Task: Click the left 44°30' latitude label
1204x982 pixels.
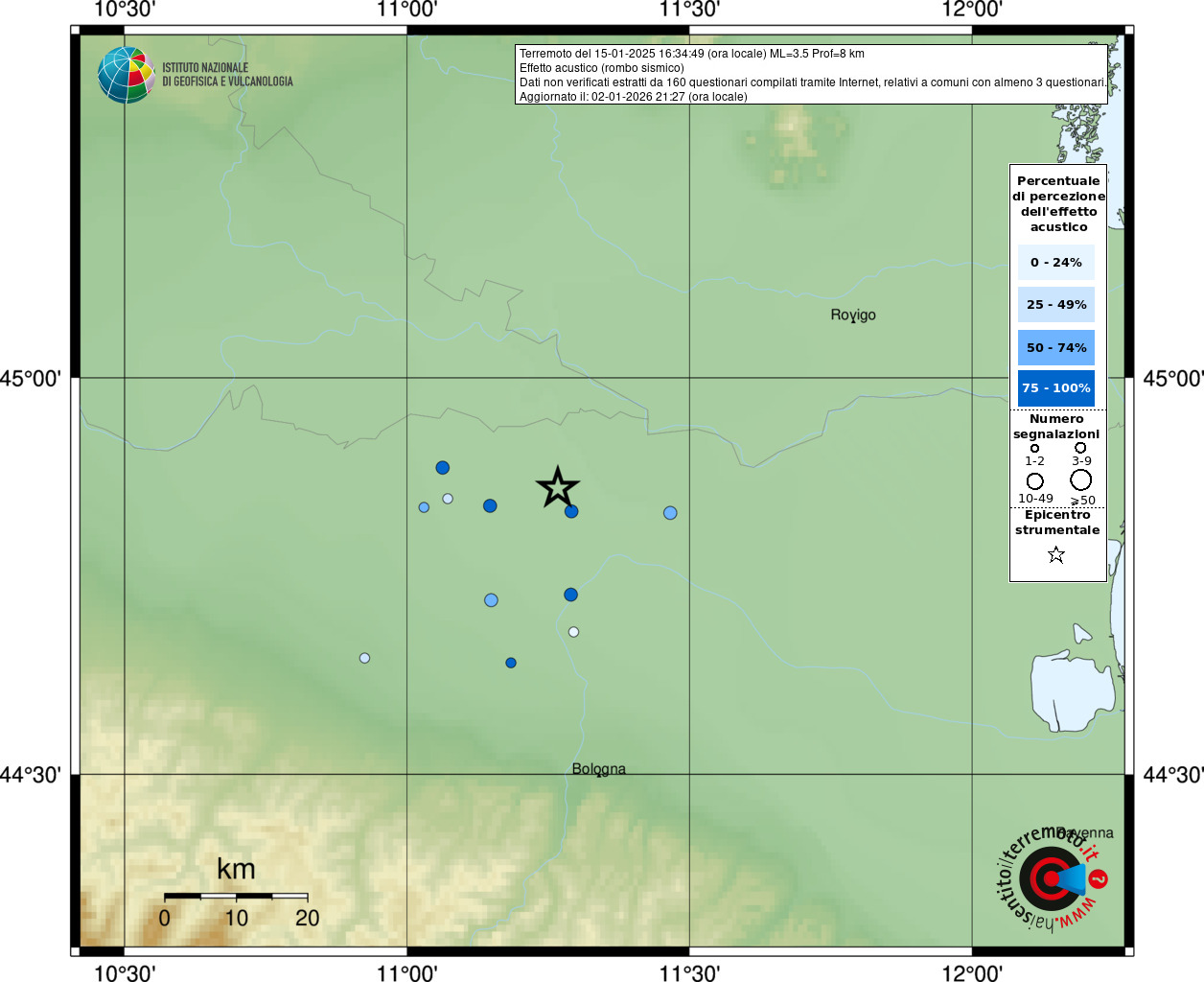Action: 30,775
